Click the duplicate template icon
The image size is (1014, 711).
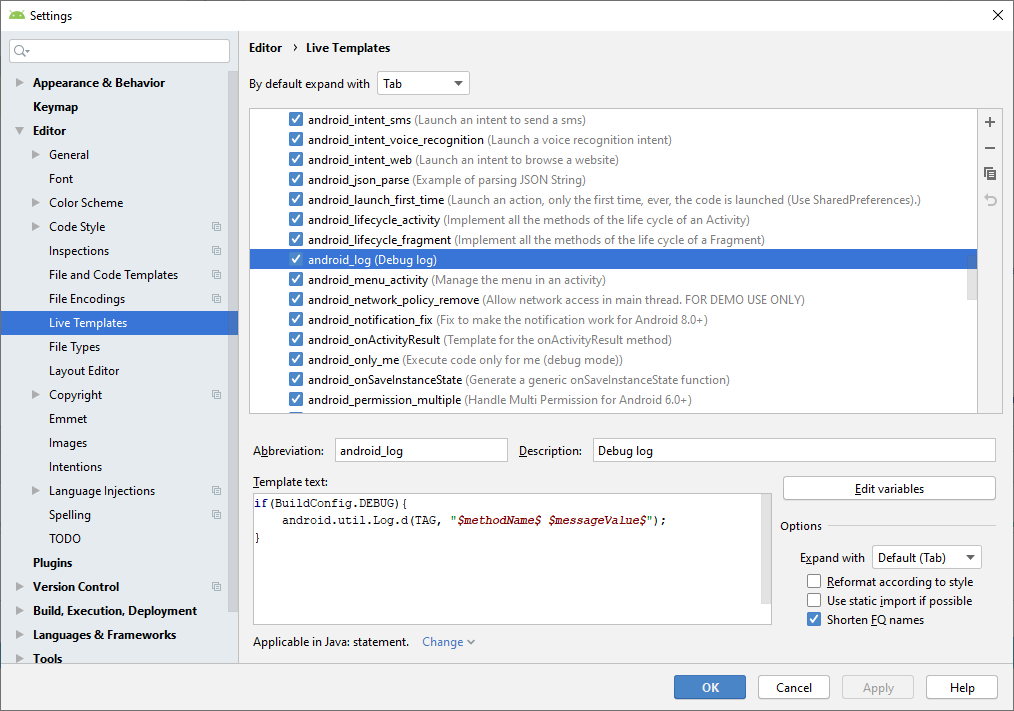[x=990, y=174]
